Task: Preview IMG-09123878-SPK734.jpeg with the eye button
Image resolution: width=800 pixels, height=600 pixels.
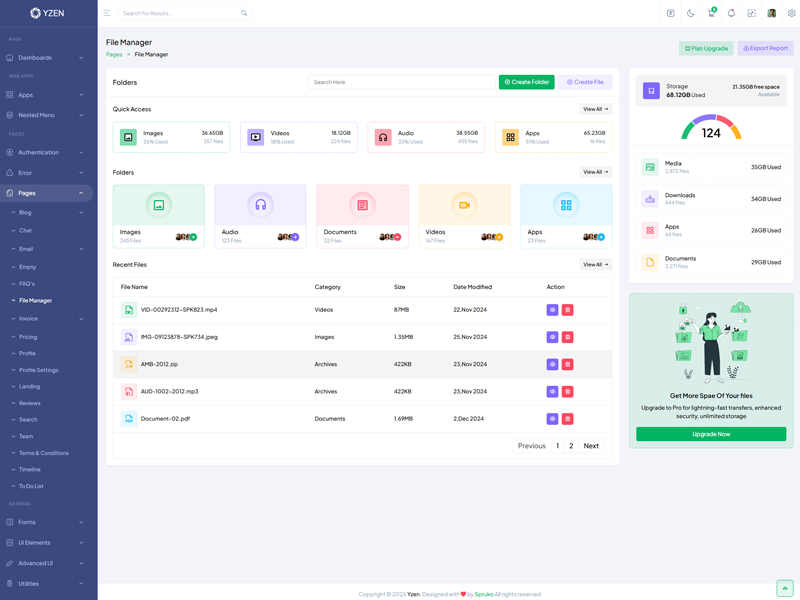Action: tap(552, 337)
